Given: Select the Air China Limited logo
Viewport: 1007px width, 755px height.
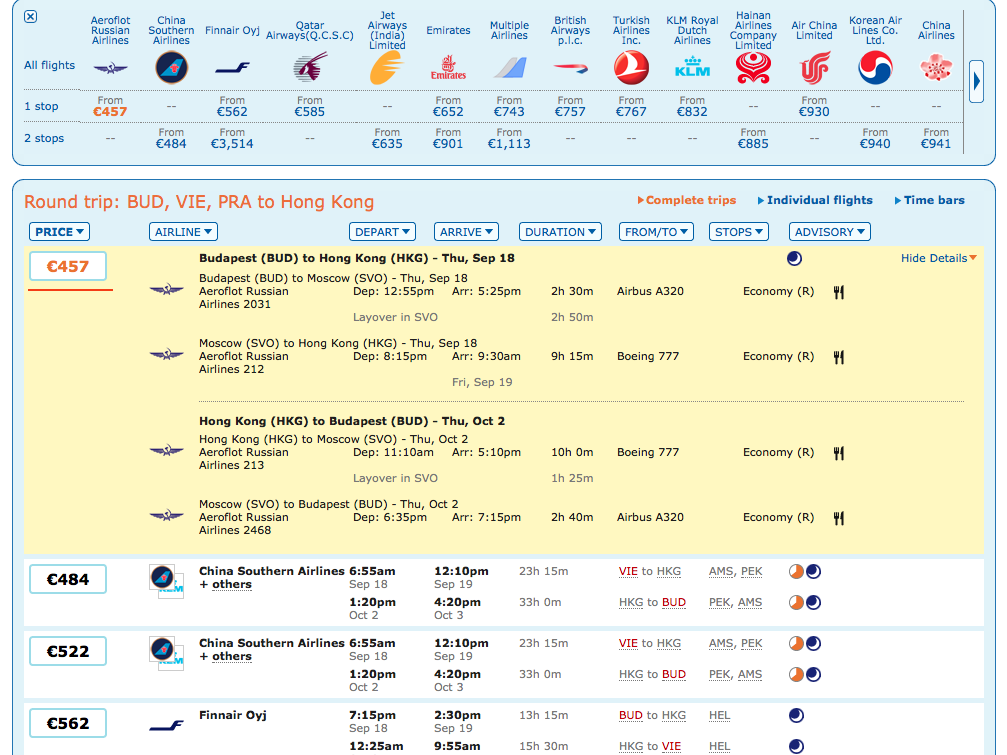Looking at the screenshot, I should pos(814,68).
